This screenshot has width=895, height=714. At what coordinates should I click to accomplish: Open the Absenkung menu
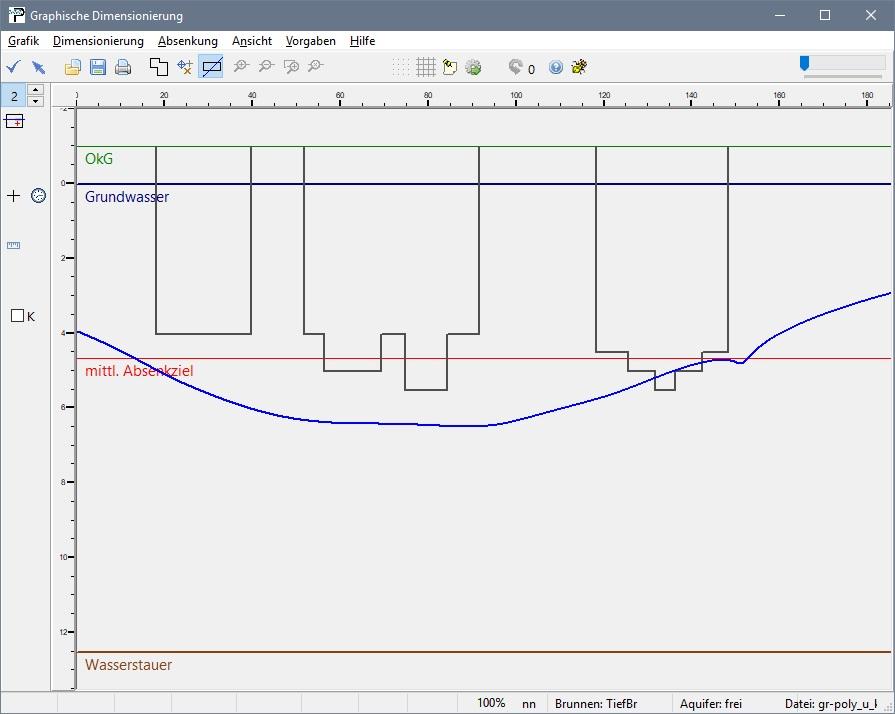[187, 41]
